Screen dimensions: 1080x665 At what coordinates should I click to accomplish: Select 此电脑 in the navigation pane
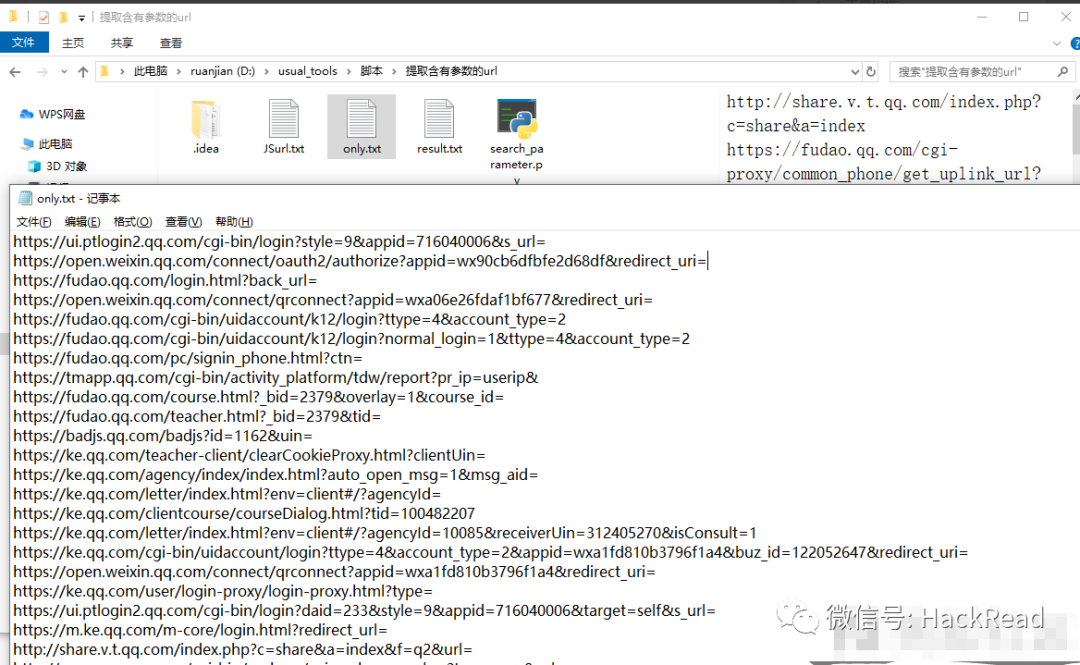[x=46, y=144]
